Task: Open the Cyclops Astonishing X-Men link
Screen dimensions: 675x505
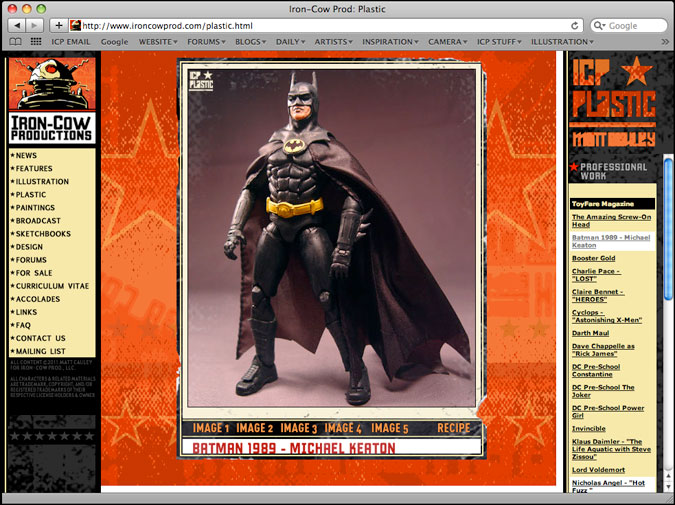Action: point(607,316)
